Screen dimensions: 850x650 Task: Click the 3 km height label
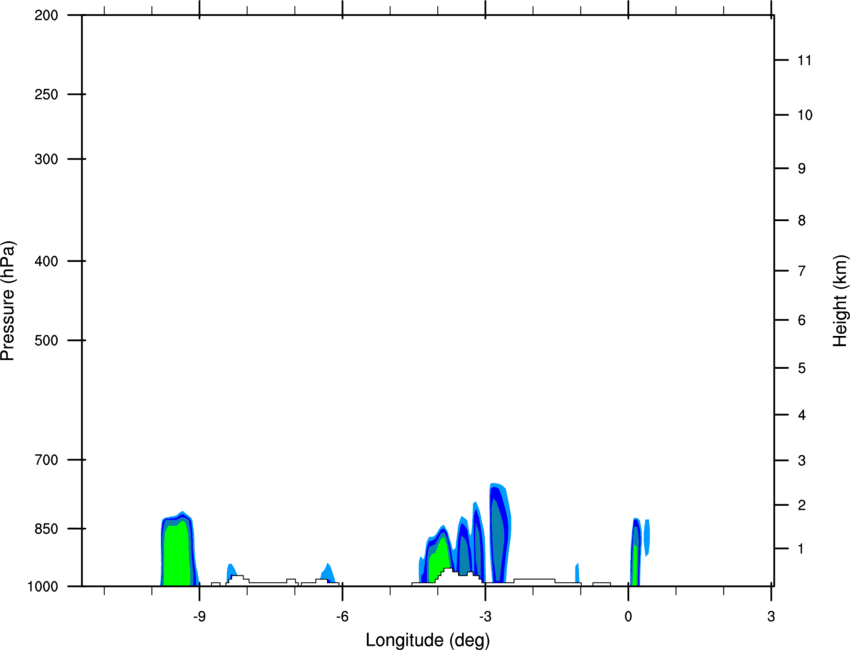tap(802, 461)
